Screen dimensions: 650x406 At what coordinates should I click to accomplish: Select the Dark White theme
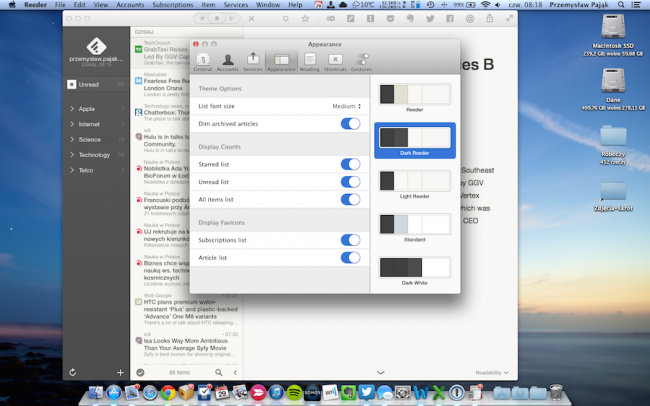pyautogui.click(x=415, y=267)
